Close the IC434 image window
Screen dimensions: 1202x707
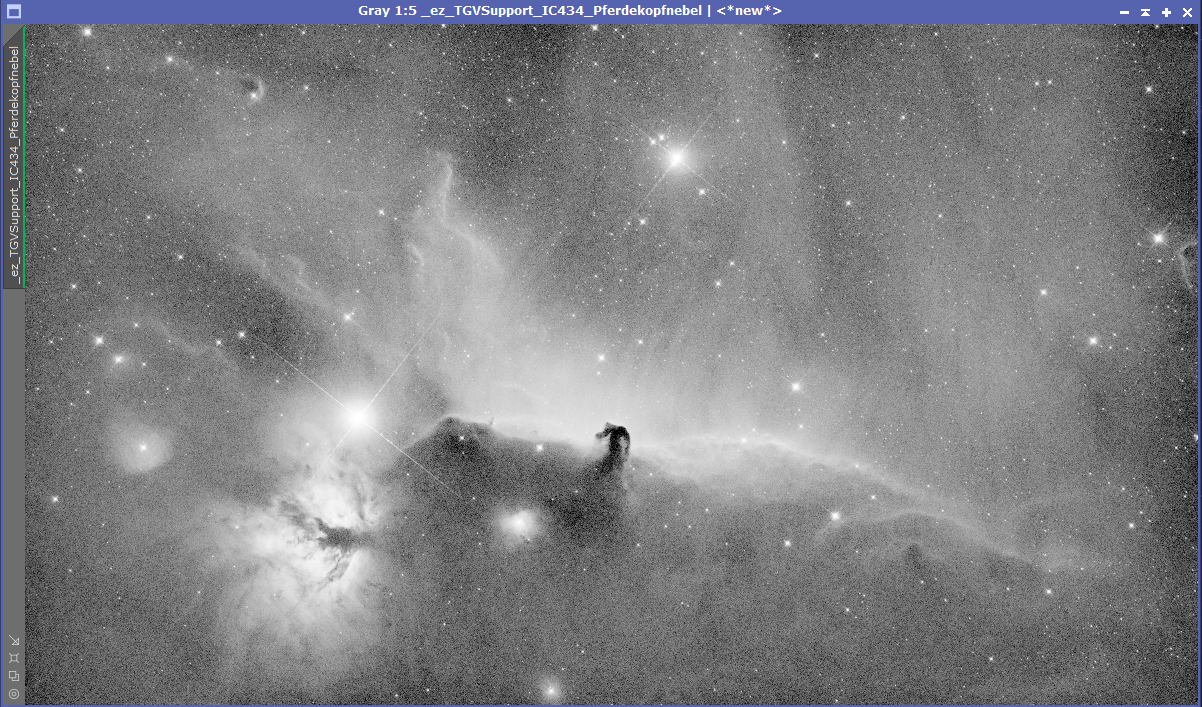pos(1187,11)
